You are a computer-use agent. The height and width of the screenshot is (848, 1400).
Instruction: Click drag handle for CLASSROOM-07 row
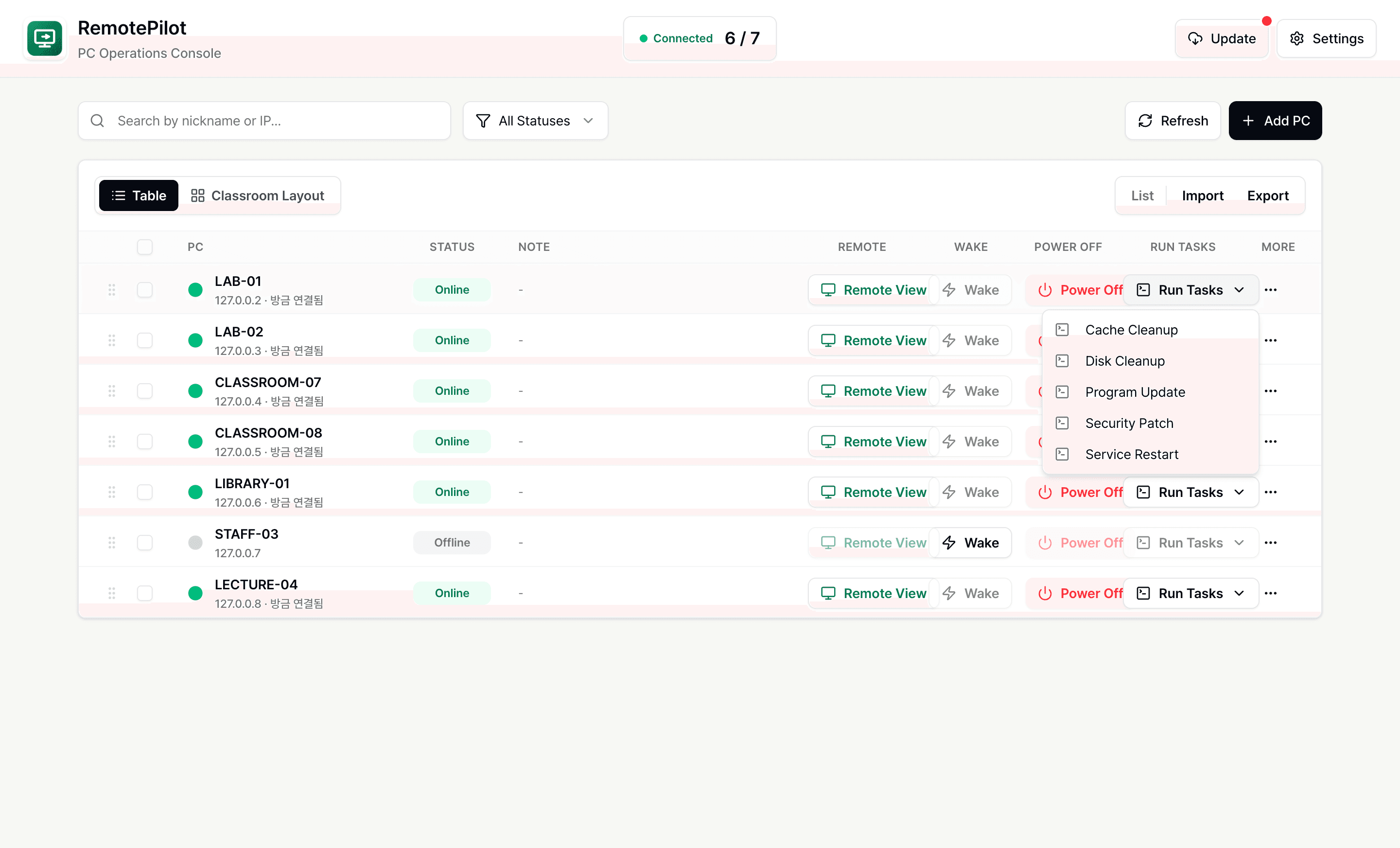pyautogui.click(x=112, y=391)
